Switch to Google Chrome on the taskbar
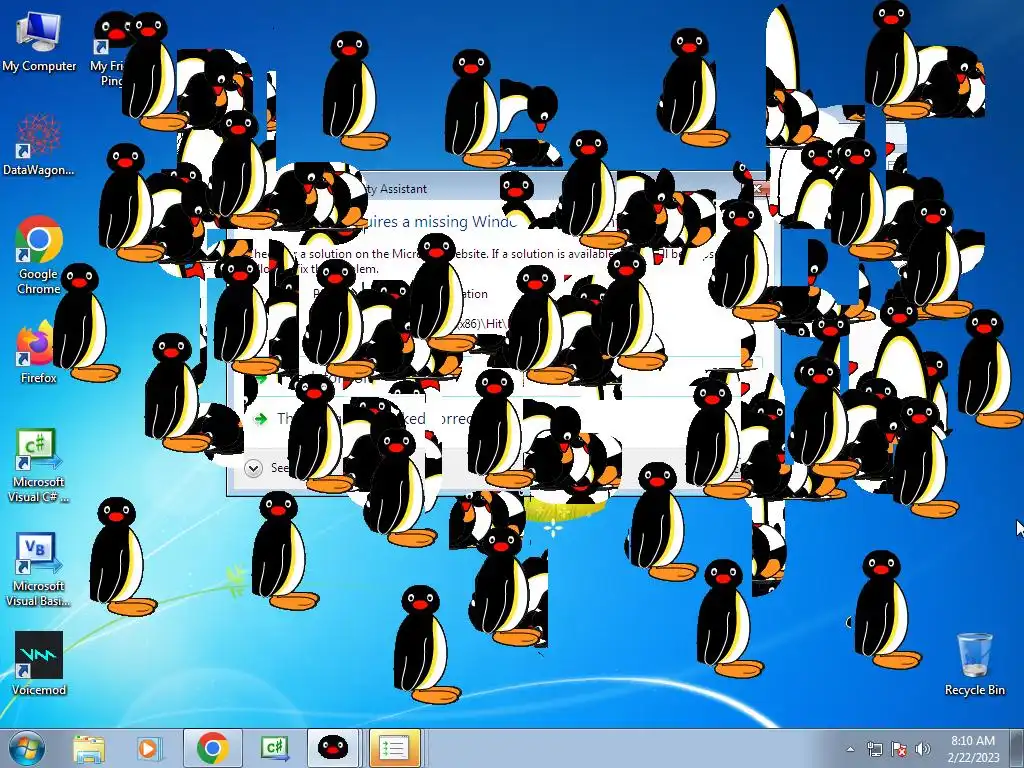Screen dimensions: 1024x768 pyautogui.click(x=212, y=748)
